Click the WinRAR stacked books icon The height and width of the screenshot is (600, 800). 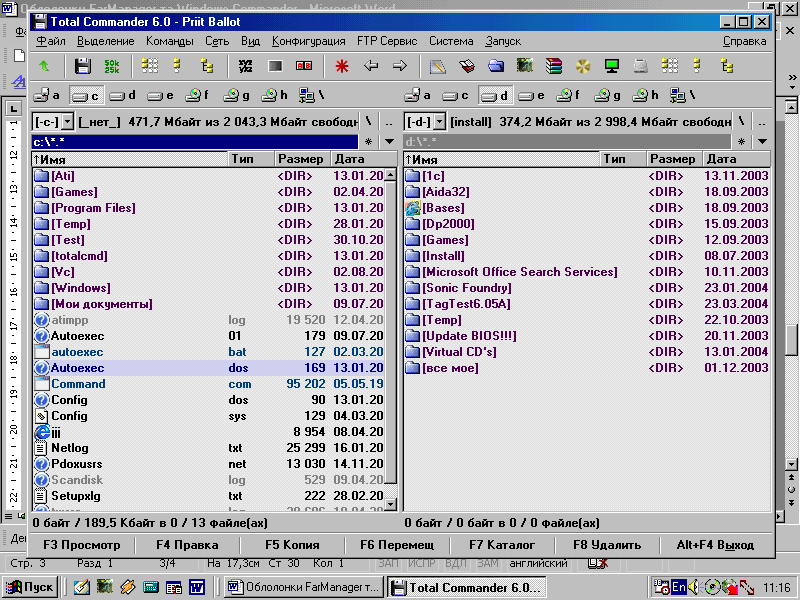(x=554, y=66)
